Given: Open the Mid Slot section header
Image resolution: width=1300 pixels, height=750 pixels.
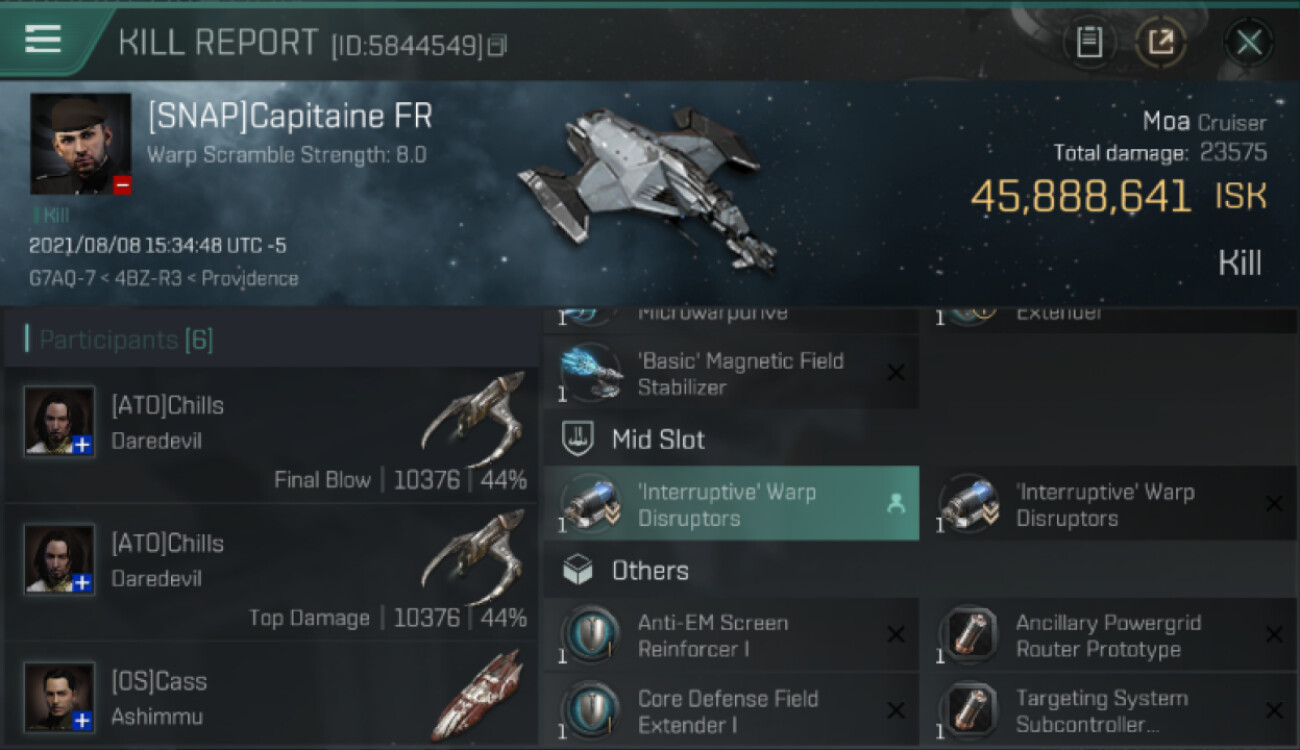Looking at the screenshot, I should 658,439.
